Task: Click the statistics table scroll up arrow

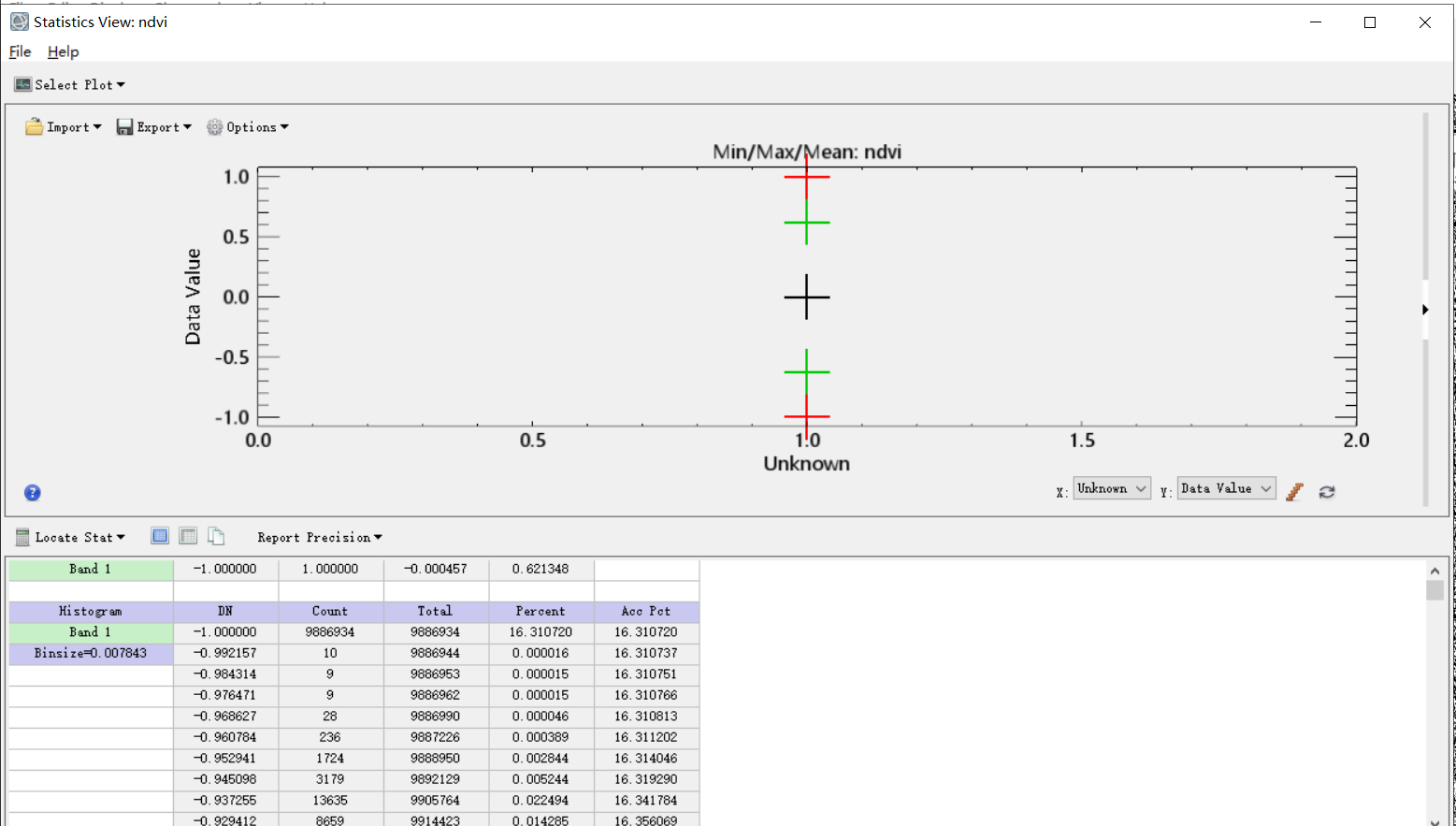Action: pos(1435,570)
